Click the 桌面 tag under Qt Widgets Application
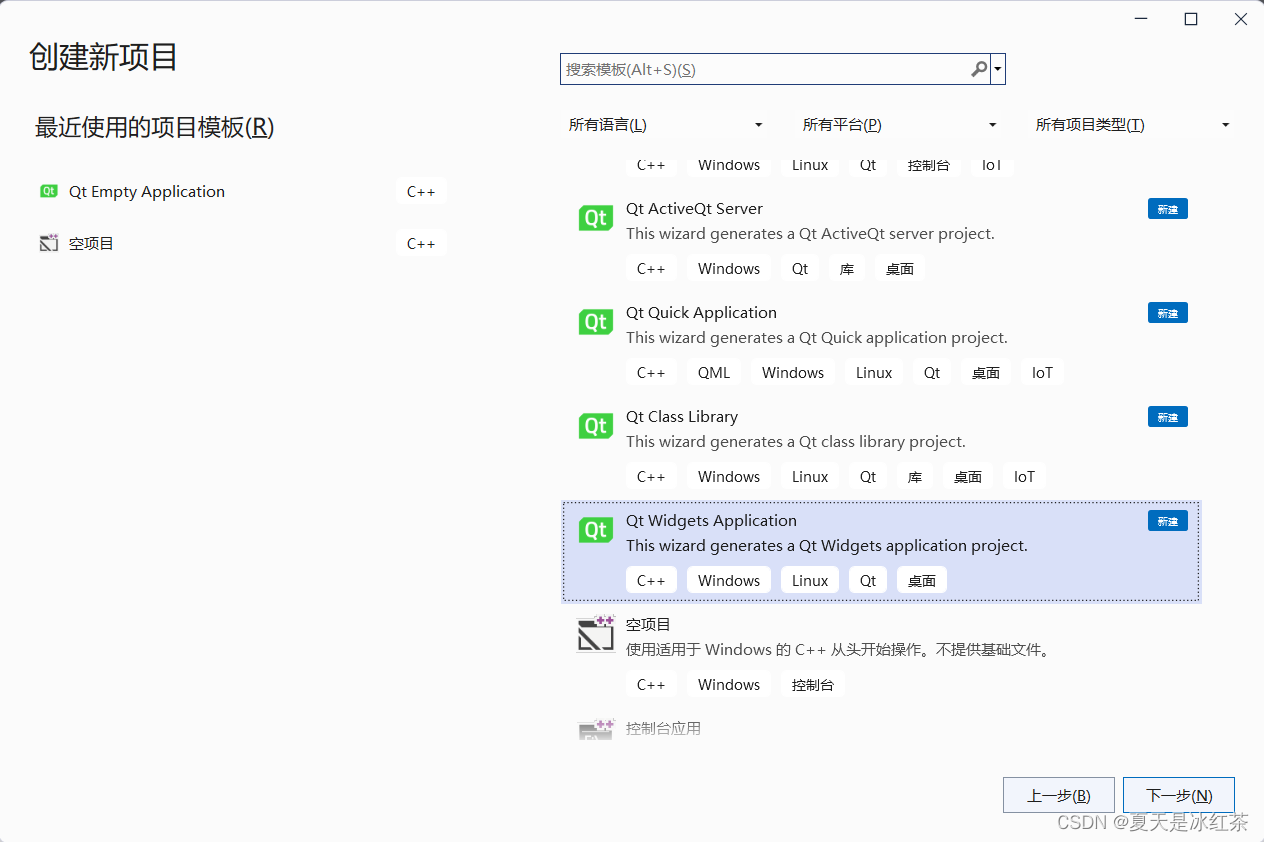 coord(922,580)
